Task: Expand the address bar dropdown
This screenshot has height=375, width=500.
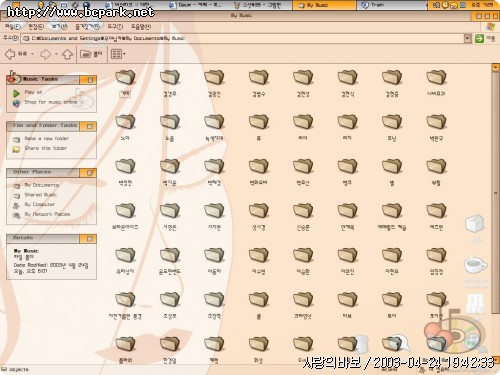Action: (x=467, y=38)
